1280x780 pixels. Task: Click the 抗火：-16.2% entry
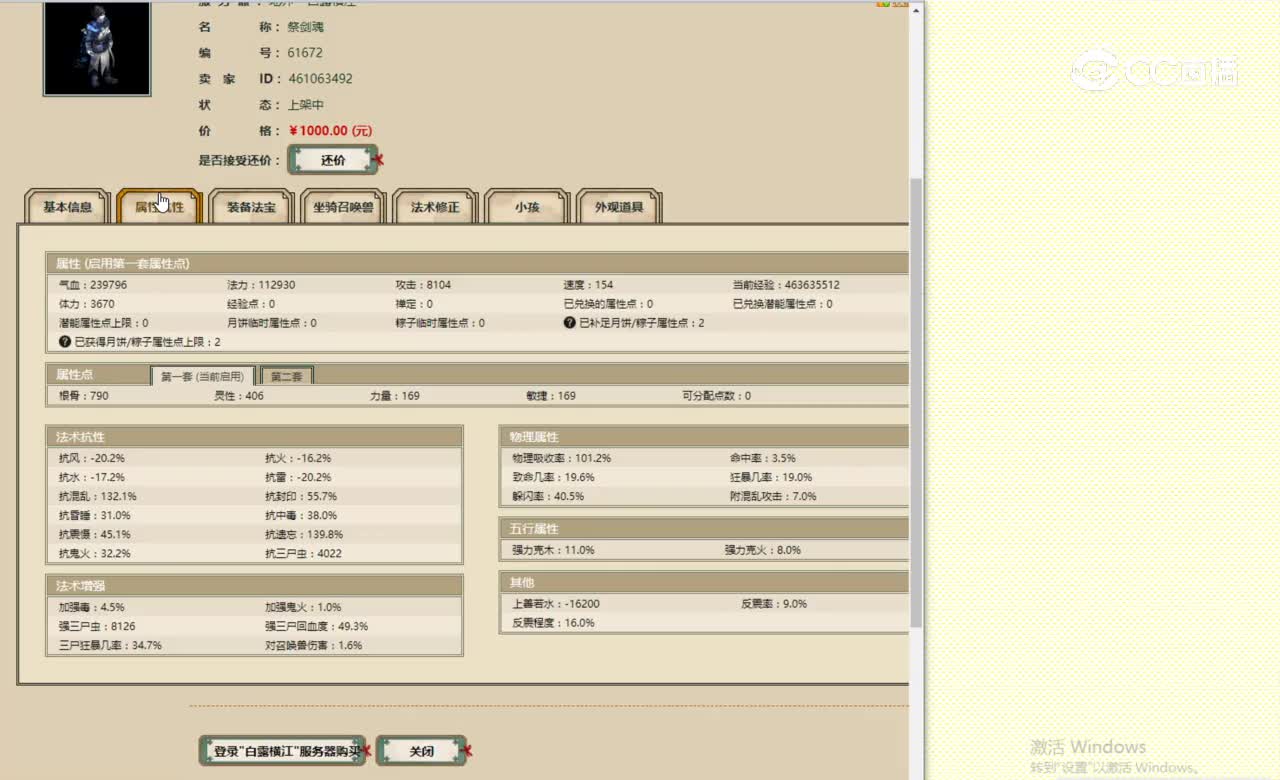[x=298, y=458]
